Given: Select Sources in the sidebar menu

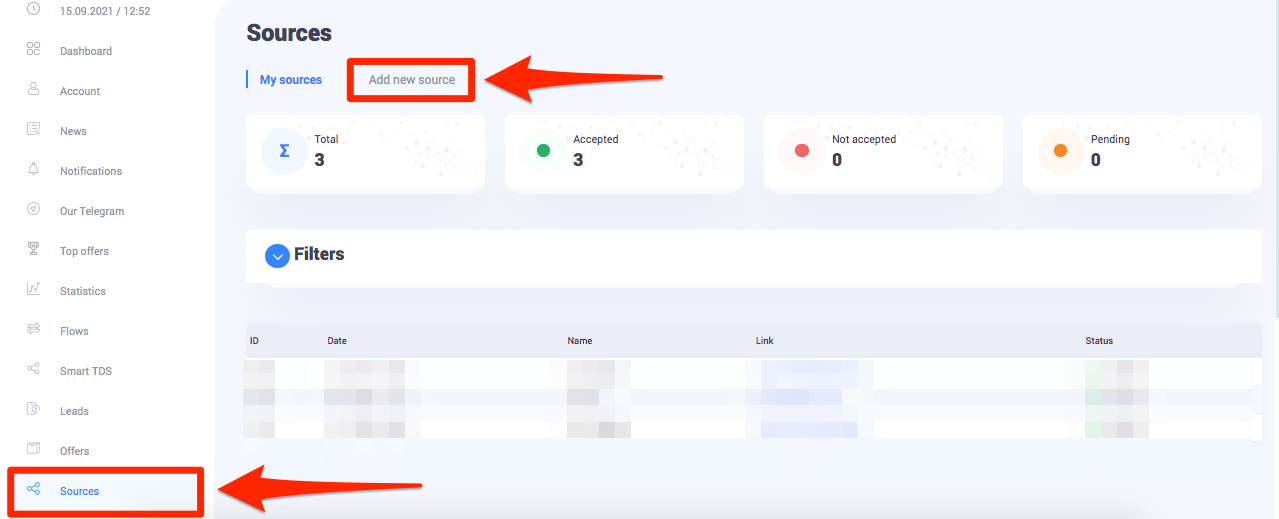Looking at the screenshot, I should [79, 491].
